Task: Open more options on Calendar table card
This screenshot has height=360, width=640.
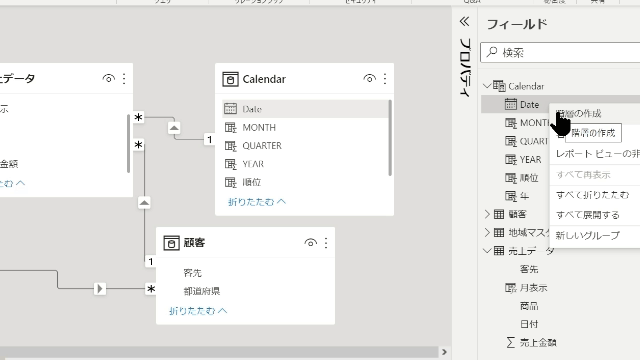Action: [x=385, y=79]
